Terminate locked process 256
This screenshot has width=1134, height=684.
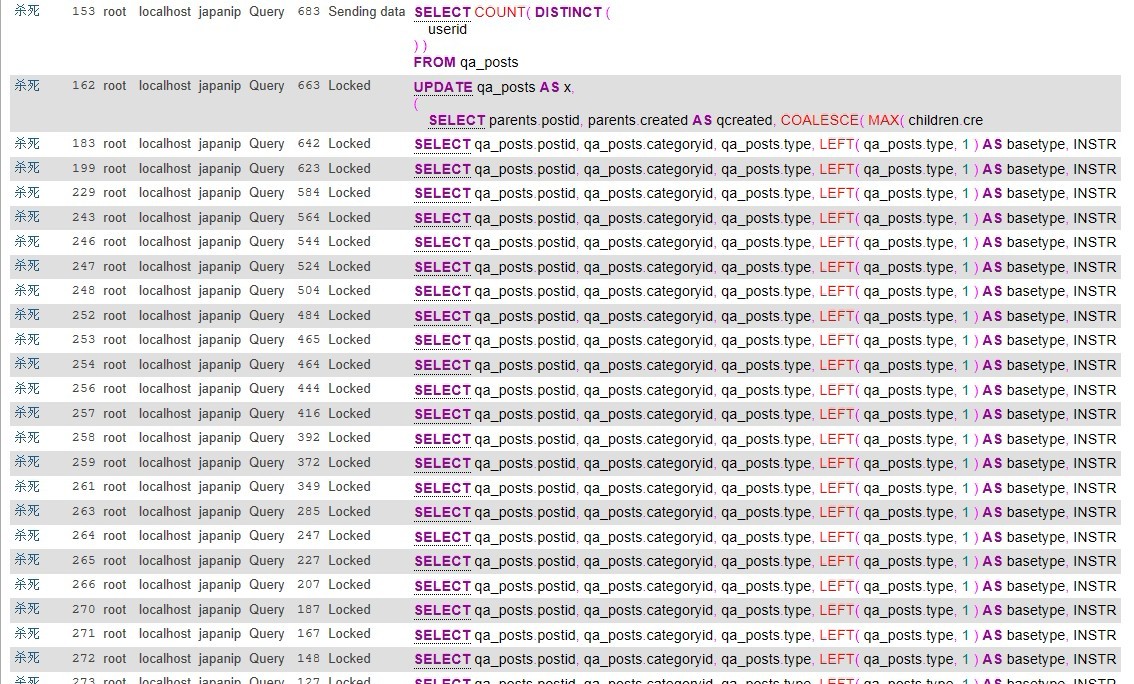27,389
